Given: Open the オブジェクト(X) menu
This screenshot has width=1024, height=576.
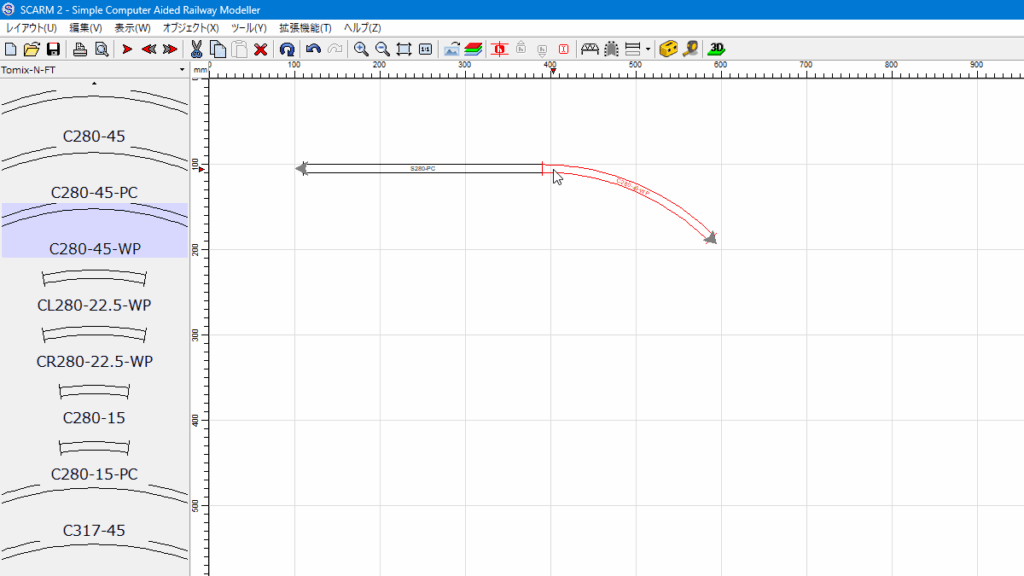Looking at the screenshot, I should pos(190,27).
